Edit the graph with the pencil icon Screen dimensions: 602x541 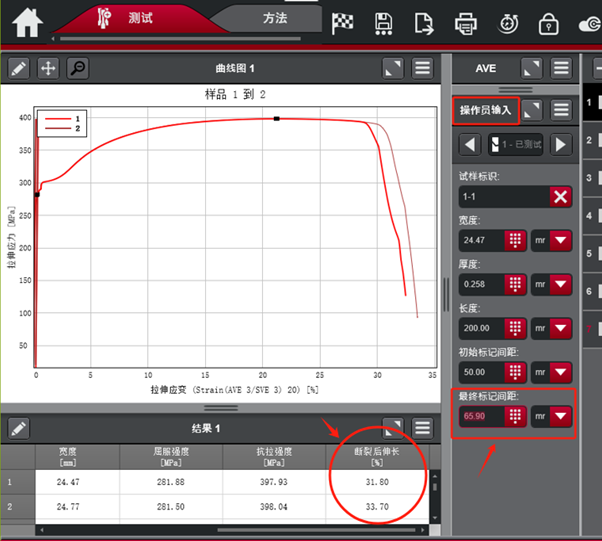tap(18, 68)
